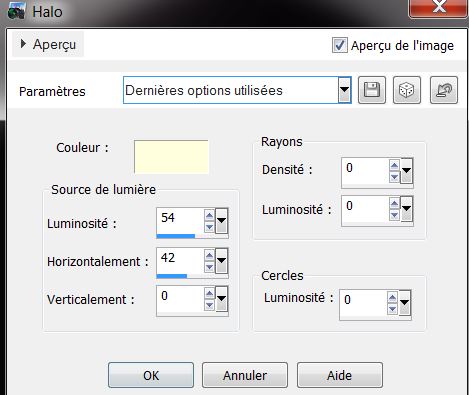Screen dimensions: 469x395
Task: Decrease Horizontalement value with down arrow
Action: (209, 267)
